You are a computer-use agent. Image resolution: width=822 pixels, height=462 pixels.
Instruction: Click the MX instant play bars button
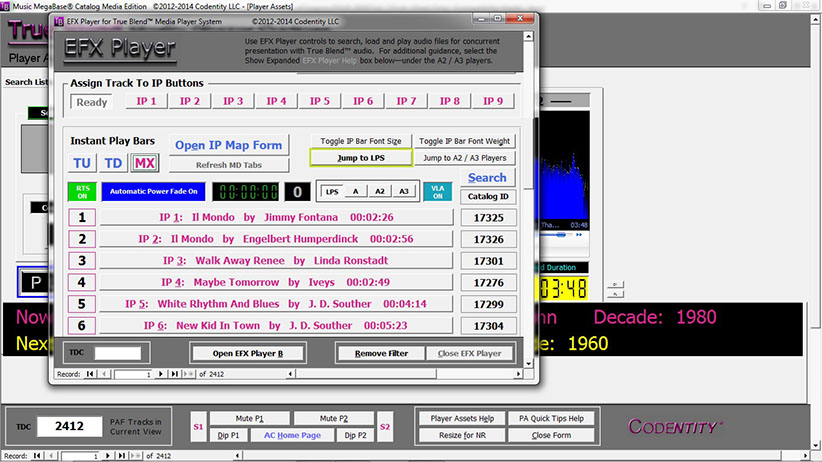coord(145,164)
